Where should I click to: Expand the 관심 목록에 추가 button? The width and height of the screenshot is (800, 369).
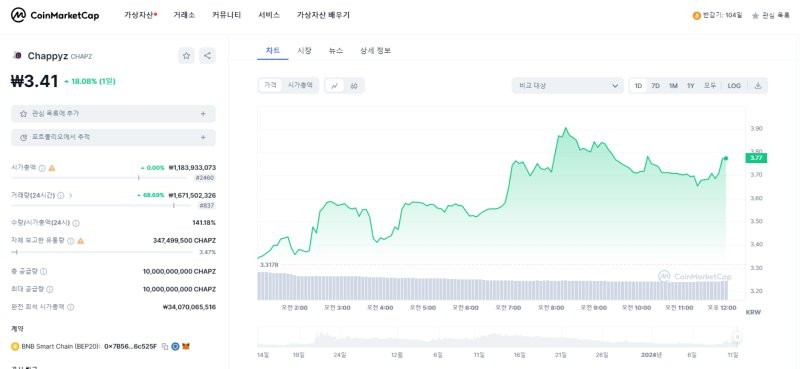point(113,114)
